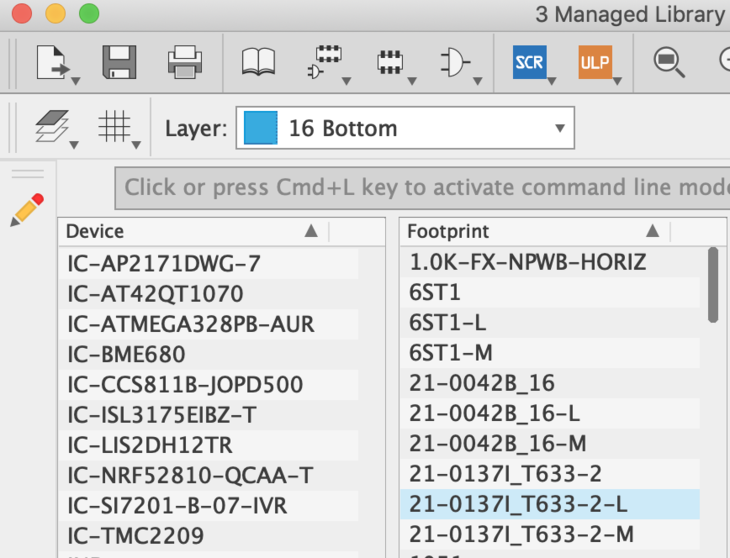This screenshot has width=730, height=558.
Task: Click the toolbar drag handle above the pencil
Action: [x=28, y=174]
